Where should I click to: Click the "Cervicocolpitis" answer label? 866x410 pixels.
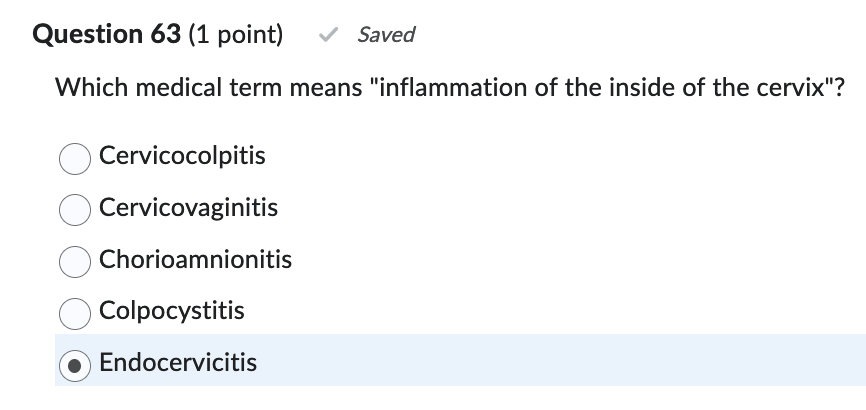182,156
